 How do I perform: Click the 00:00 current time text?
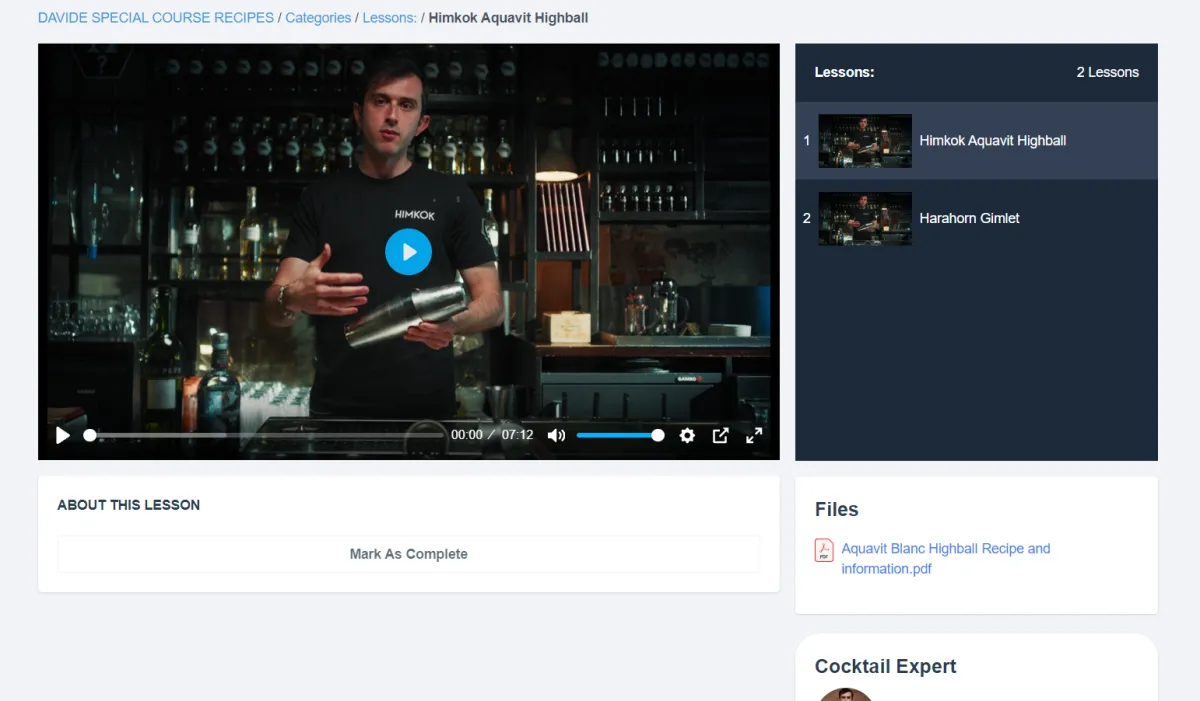(x=467, y=435)
